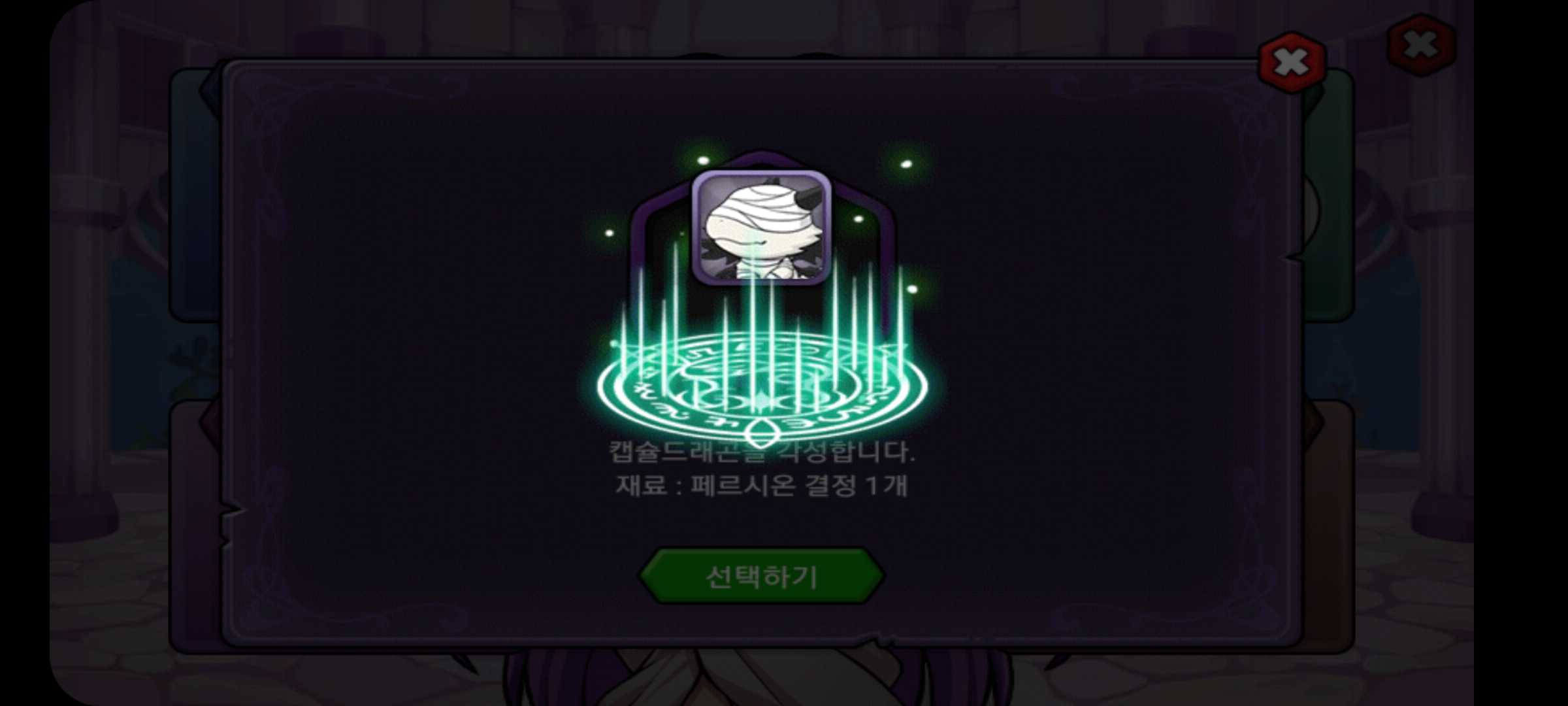Tap the eye-shaped emblem on the magic circle rim
The width and height of the screenshot is (1568, 706).
pos(761,435)
